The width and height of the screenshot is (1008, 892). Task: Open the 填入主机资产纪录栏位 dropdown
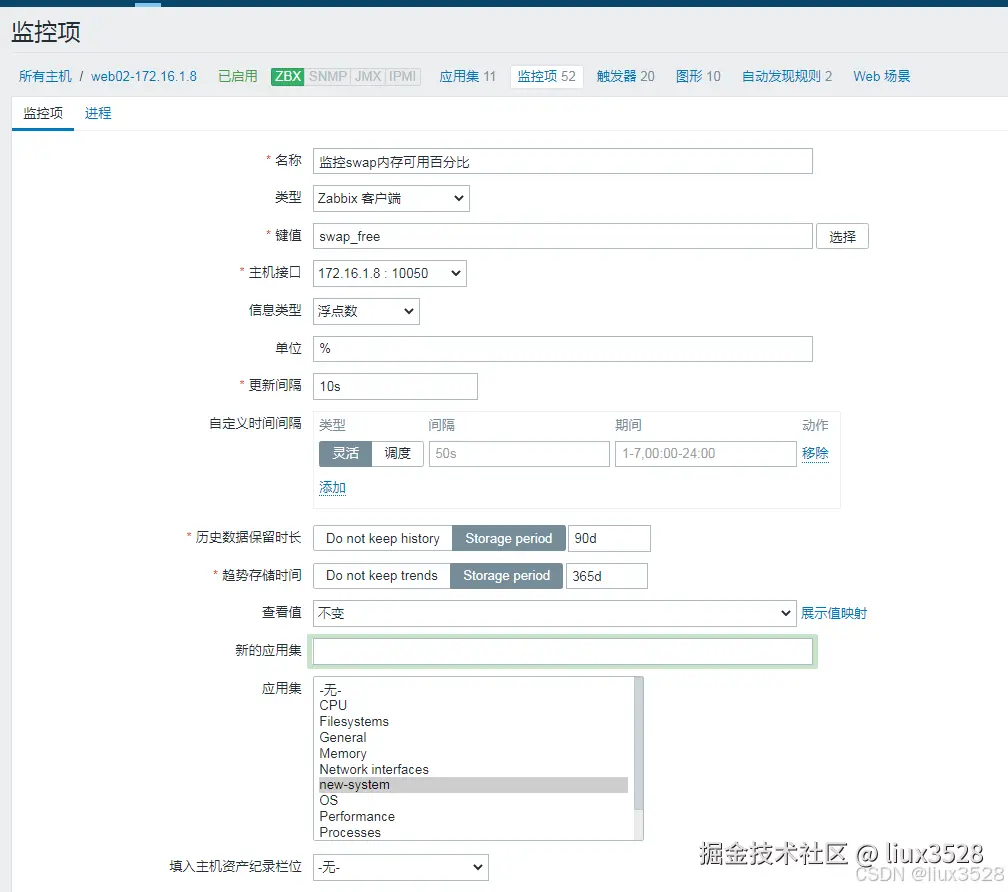pos(400,868)
